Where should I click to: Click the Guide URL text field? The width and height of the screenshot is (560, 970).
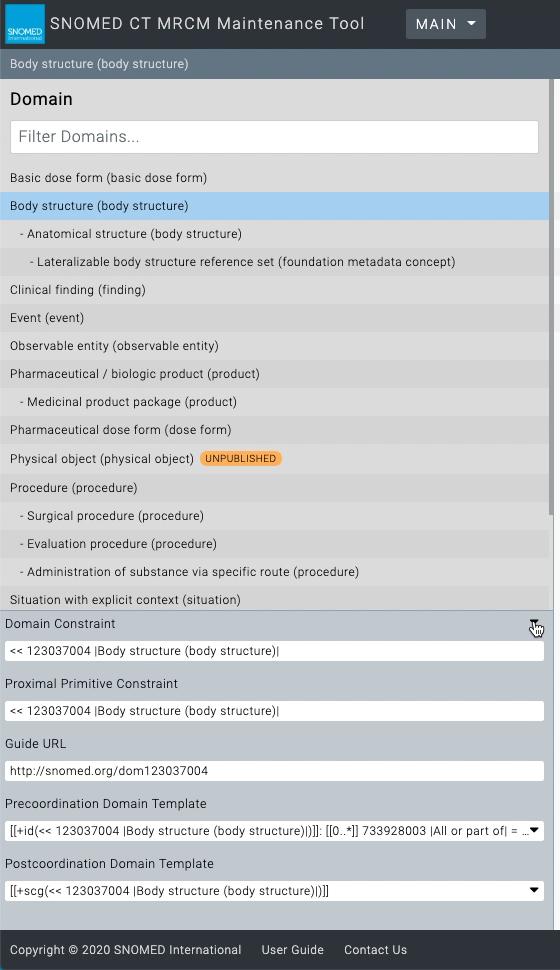(274, 771)
